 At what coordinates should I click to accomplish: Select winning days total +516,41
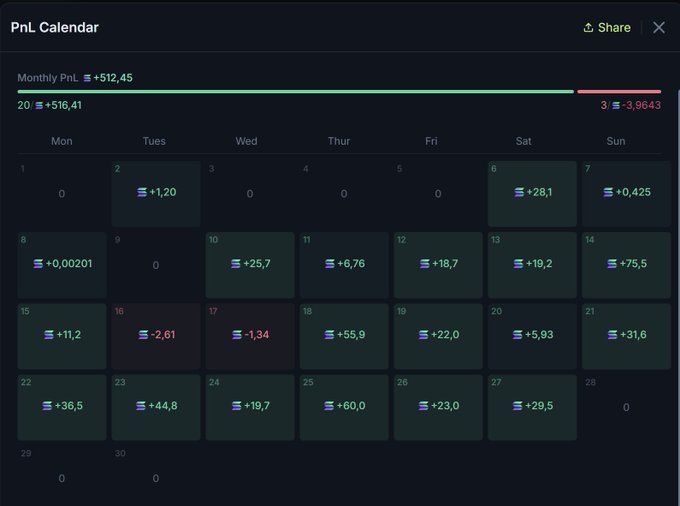click(x=63, y=105)
